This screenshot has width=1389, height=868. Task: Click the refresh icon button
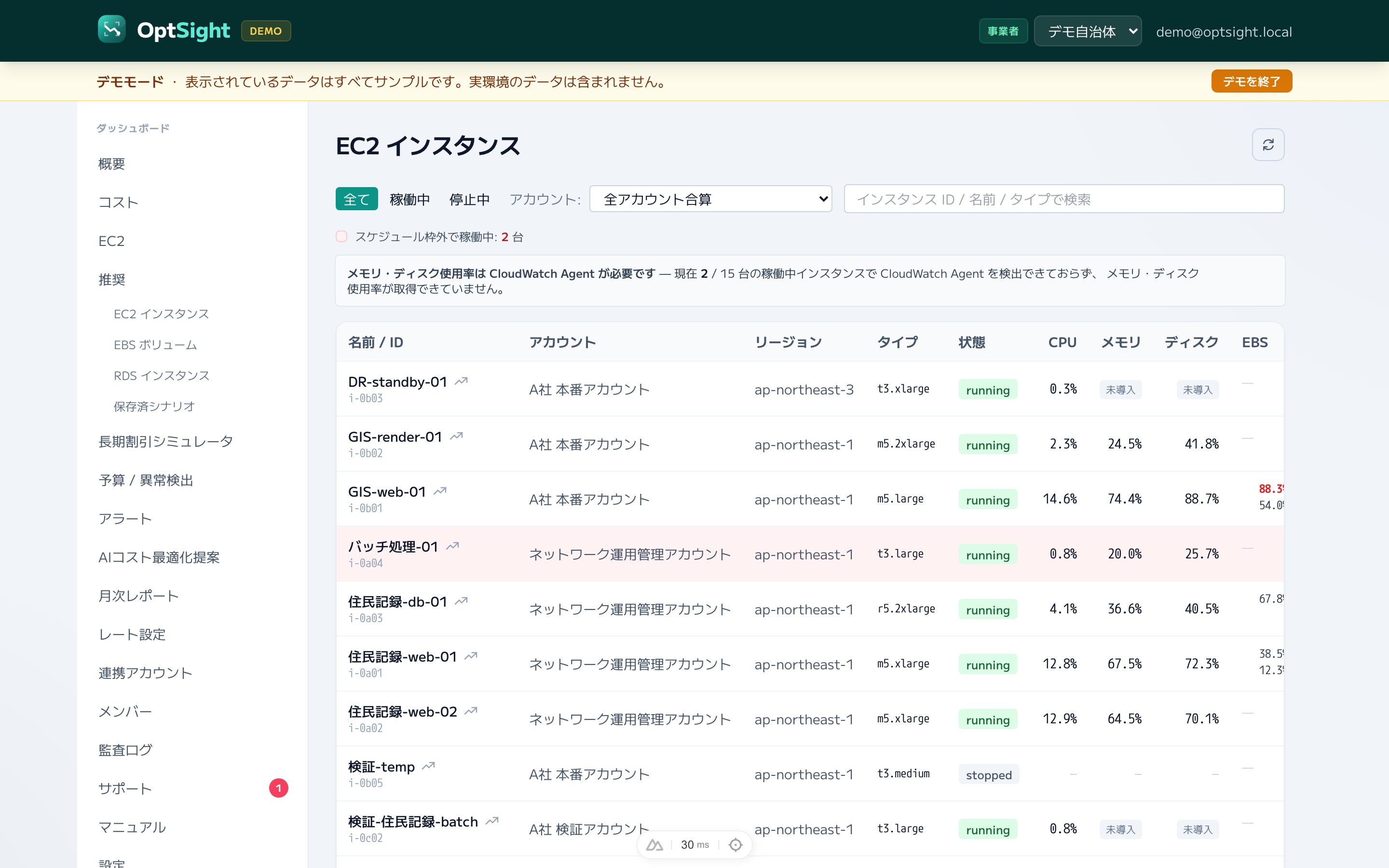pos(1268,145)
